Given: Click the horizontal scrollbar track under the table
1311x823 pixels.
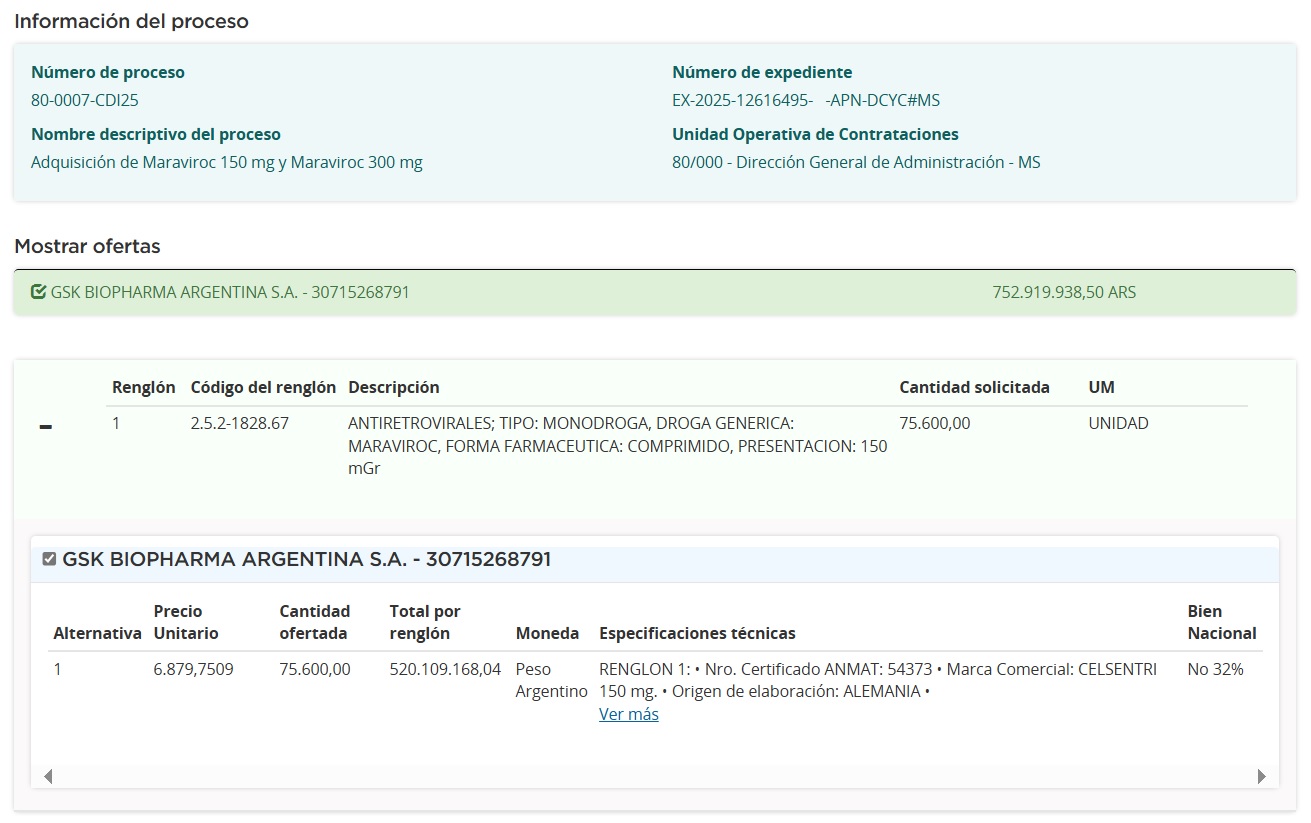Looking at the screenshot, I should pyautogui.click(x=654, y=776).
